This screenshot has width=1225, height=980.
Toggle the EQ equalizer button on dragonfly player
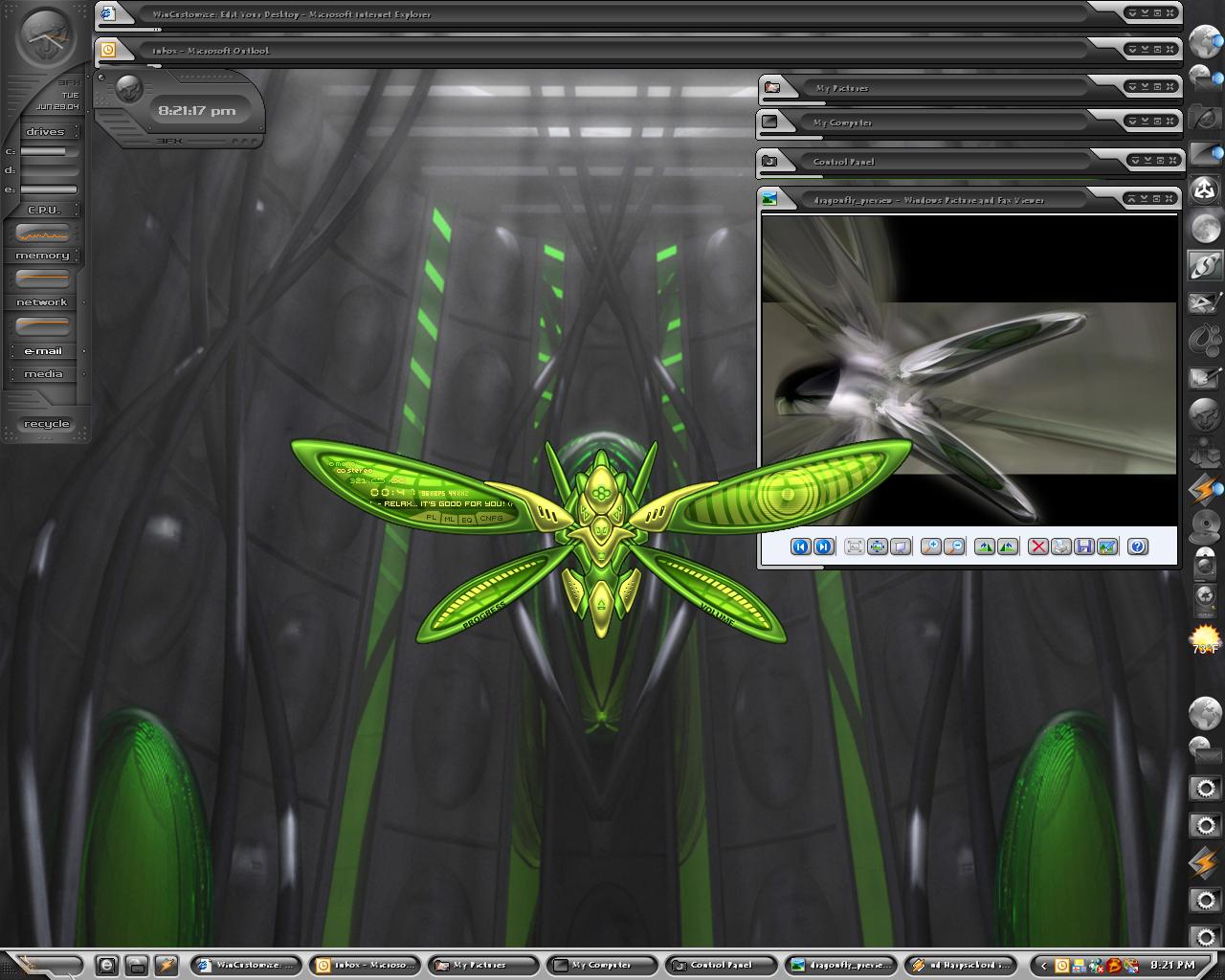click(x=467, y=520)
